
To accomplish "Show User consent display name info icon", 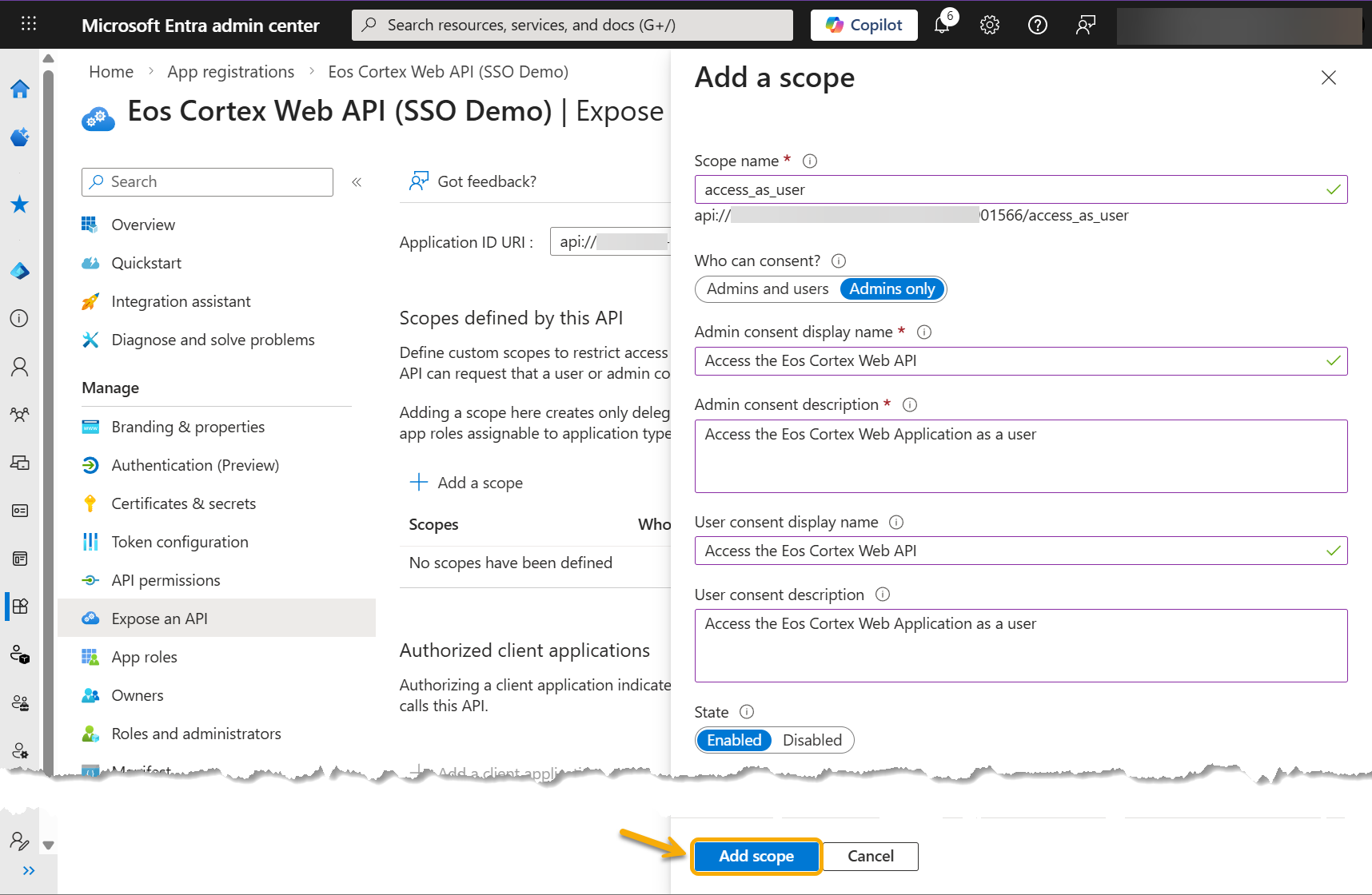I will 896,523.
